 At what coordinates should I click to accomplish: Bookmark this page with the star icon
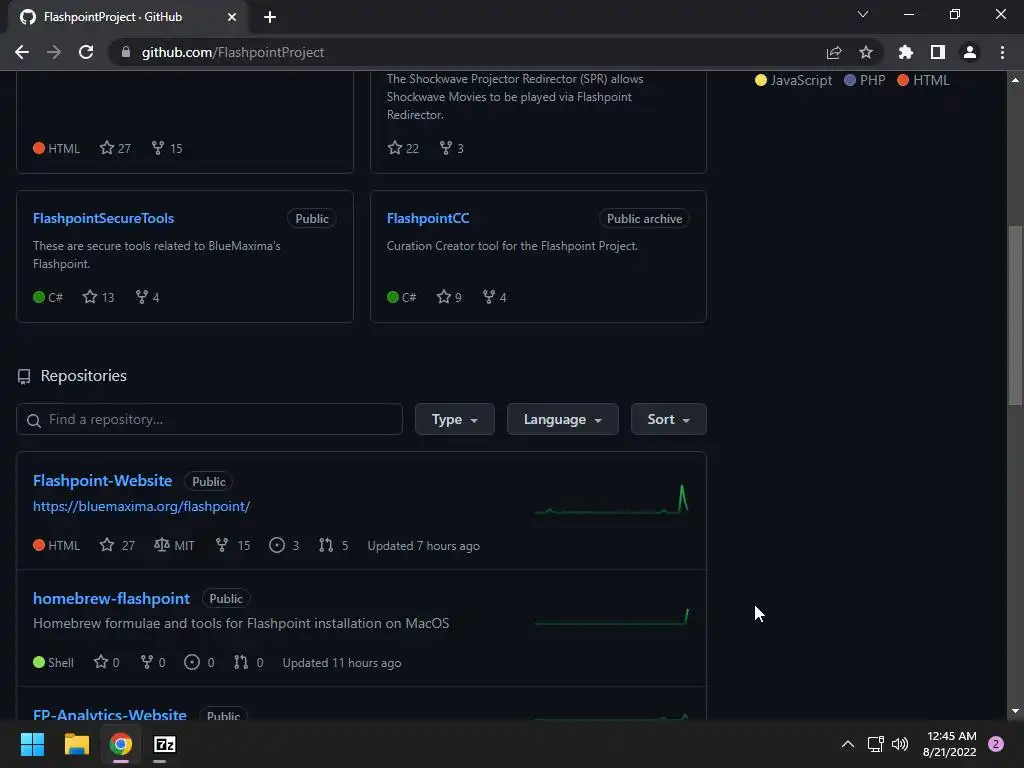click(x=866, y=52)
